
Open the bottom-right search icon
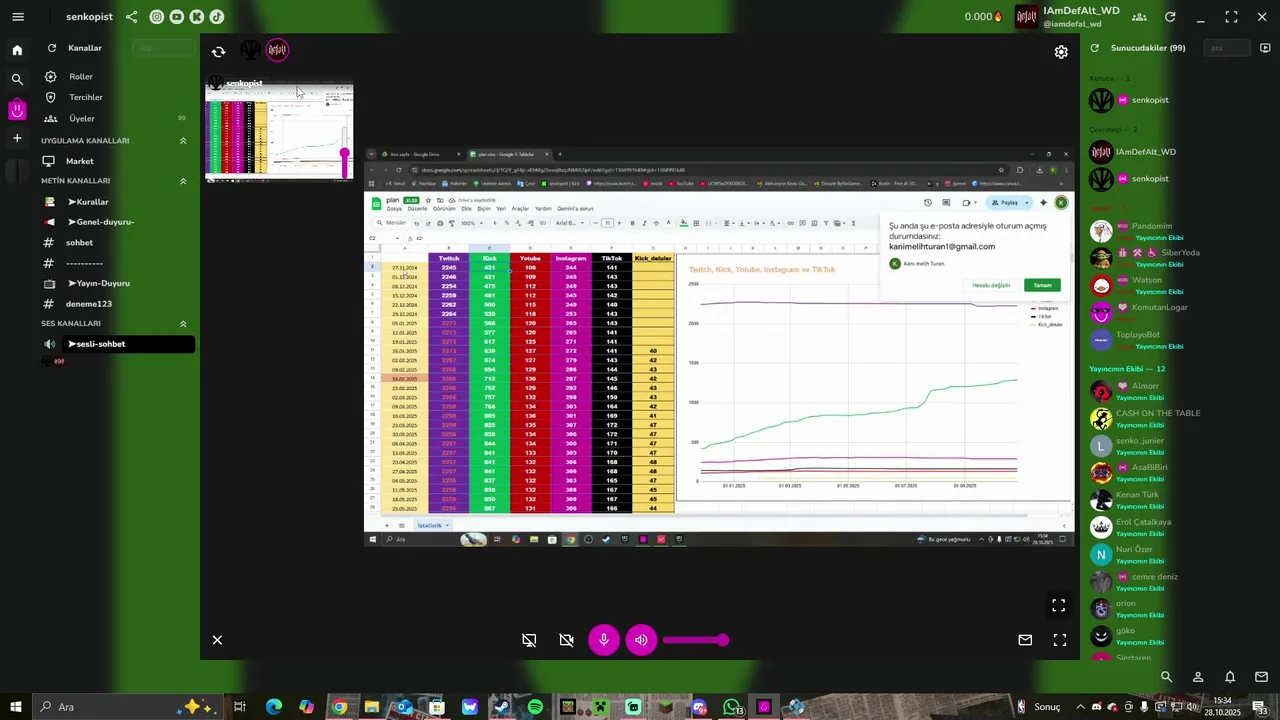1166,677
